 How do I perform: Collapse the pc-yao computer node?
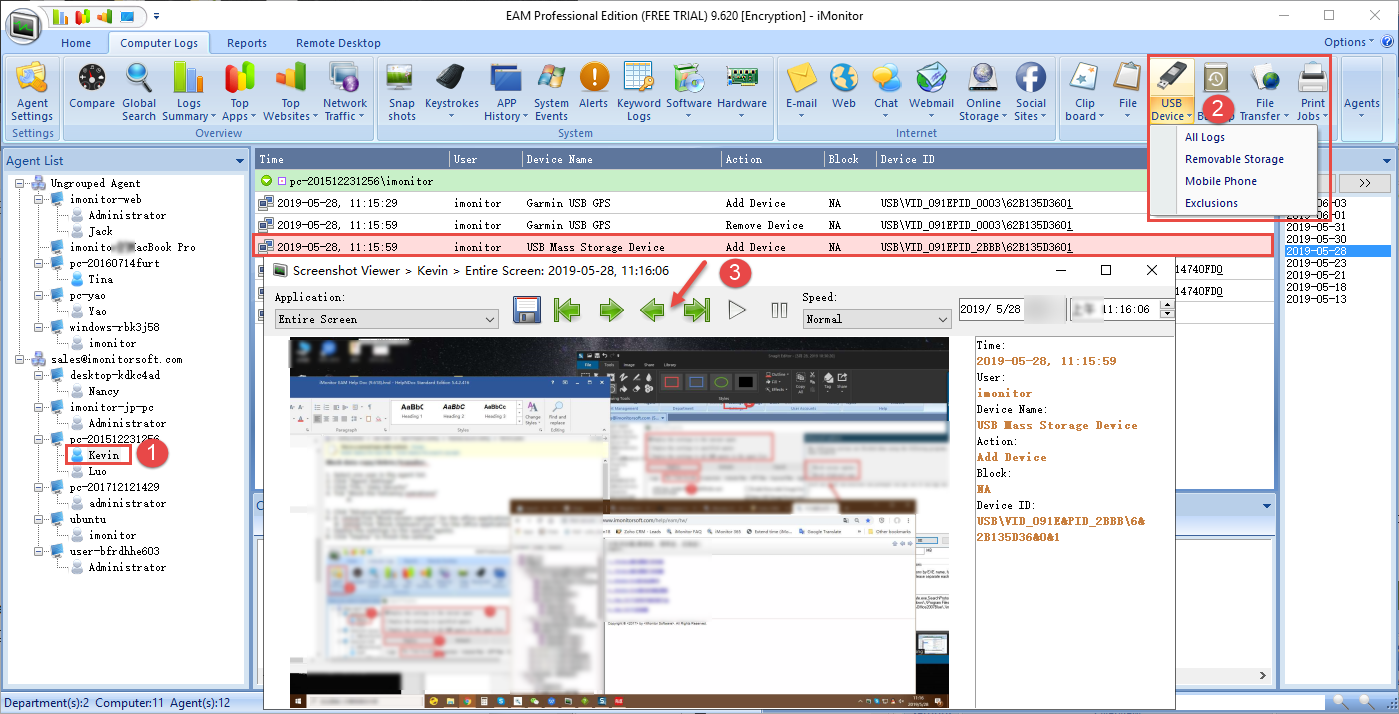41,295
